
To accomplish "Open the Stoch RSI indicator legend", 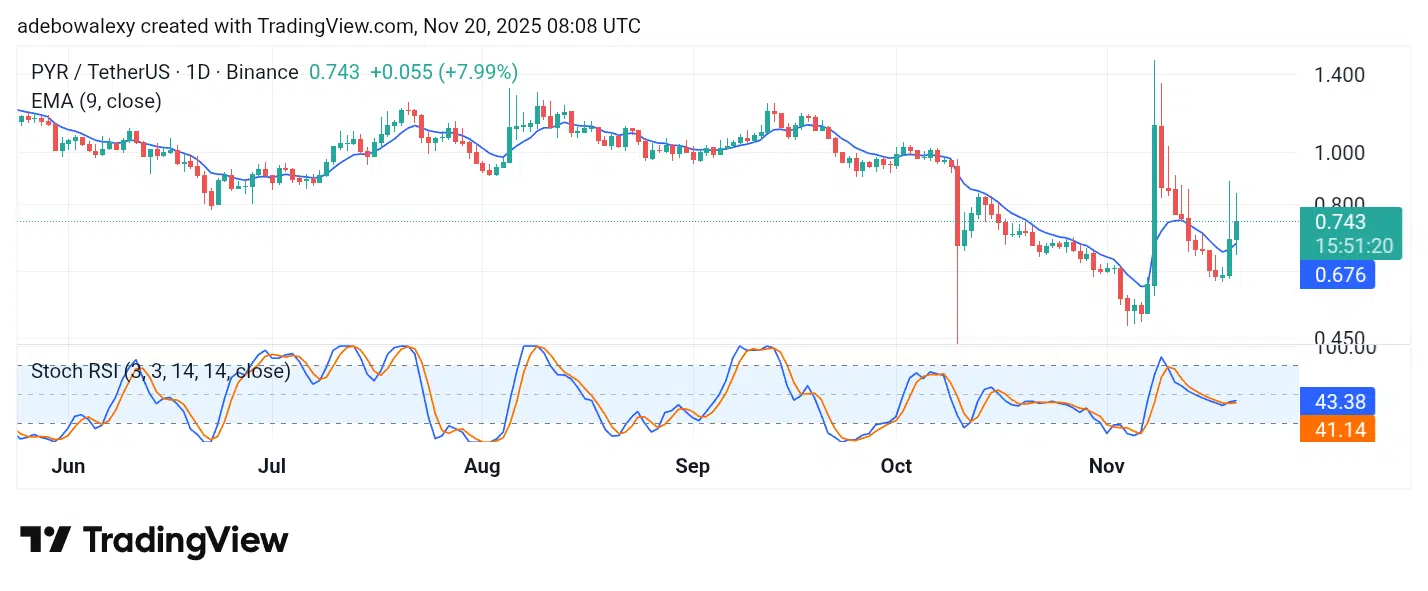I will [x=160, y=372].
